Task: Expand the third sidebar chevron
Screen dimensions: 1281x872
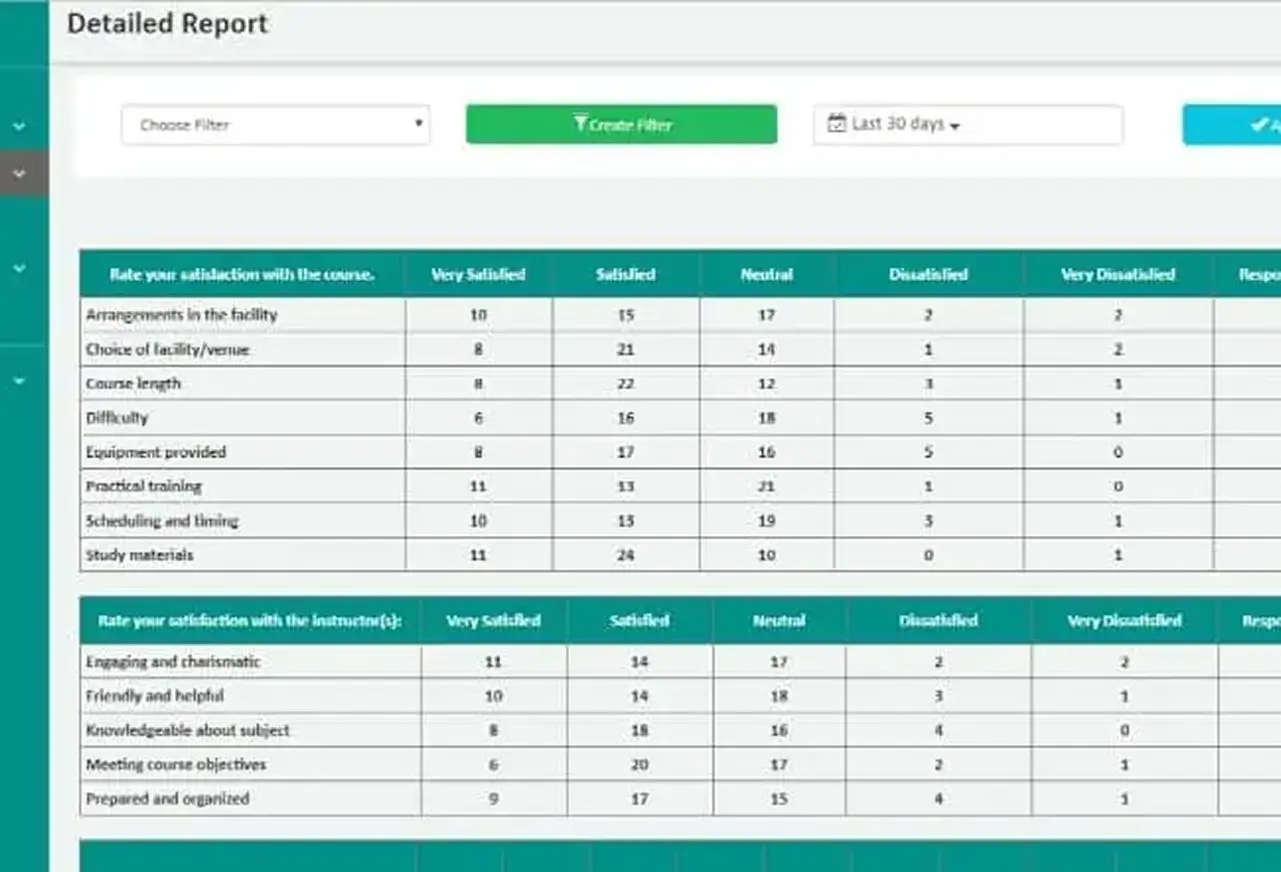Action: [x=19, y=269]
